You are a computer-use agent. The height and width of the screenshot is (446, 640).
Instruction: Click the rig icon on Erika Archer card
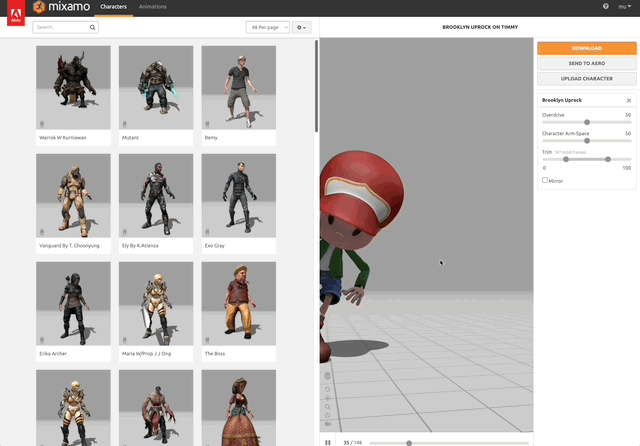(x=42, y=340)
